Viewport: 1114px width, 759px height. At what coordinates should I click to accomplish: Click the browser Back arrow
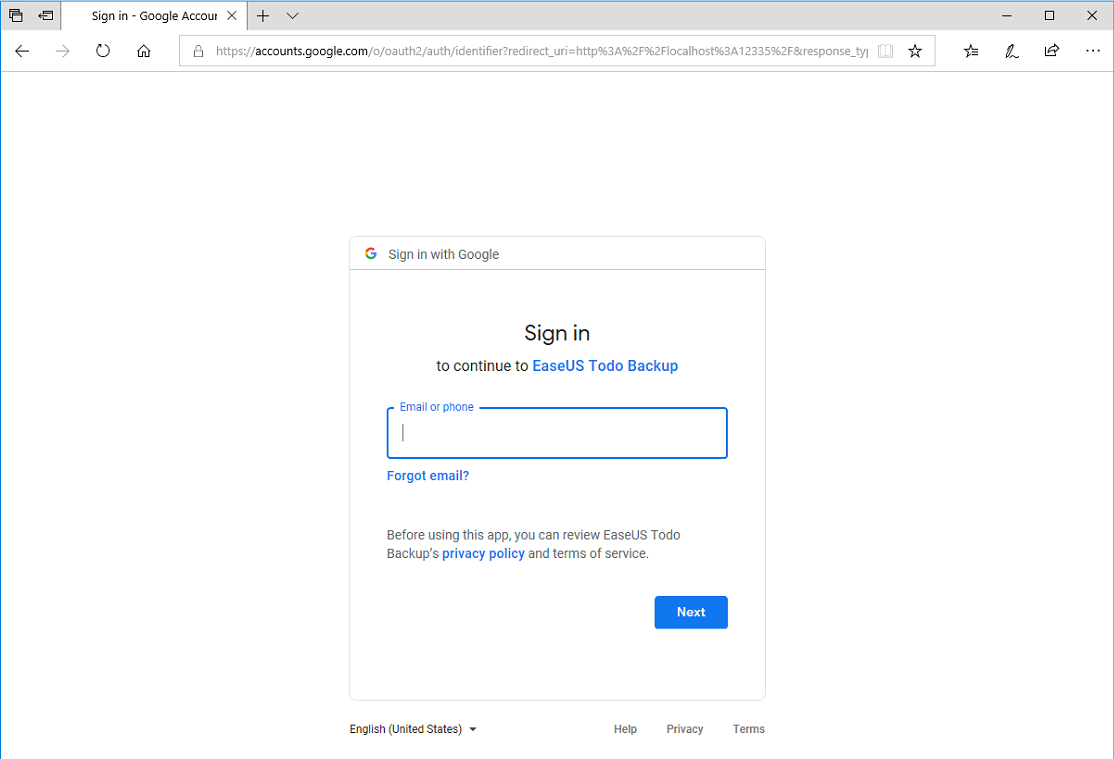pyautogui.click(x=22, y=51)
